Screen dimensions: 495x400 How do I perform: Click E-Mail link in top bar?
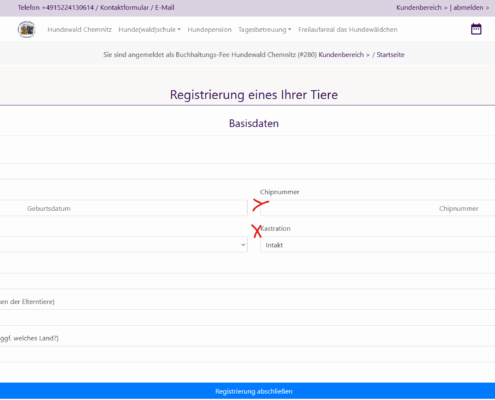coord(165,7)
